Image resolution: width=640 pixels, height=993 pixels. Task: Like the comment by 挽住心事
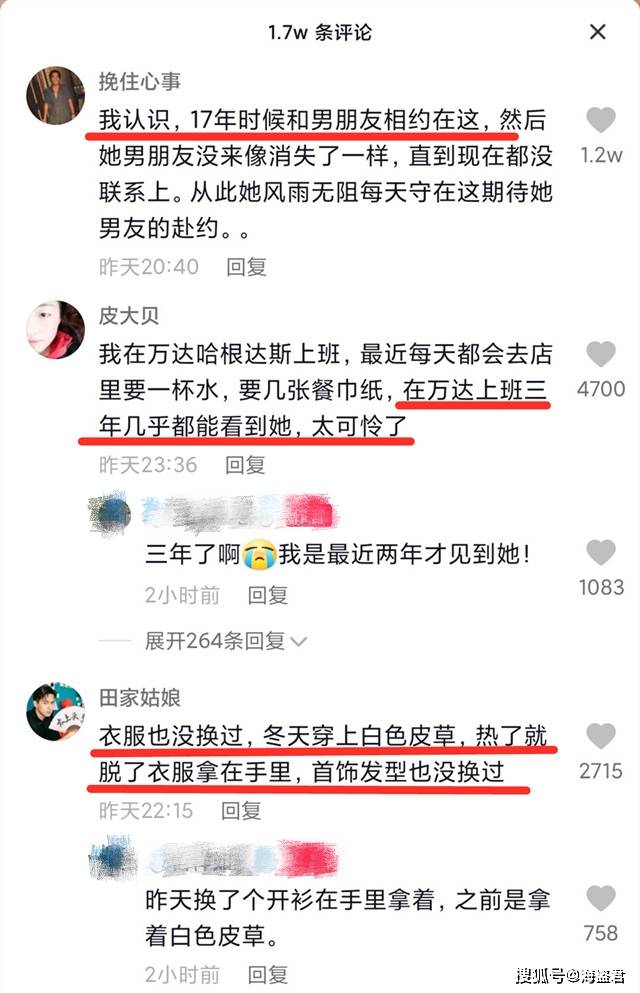pyautogui.click(x=601, y=120)
